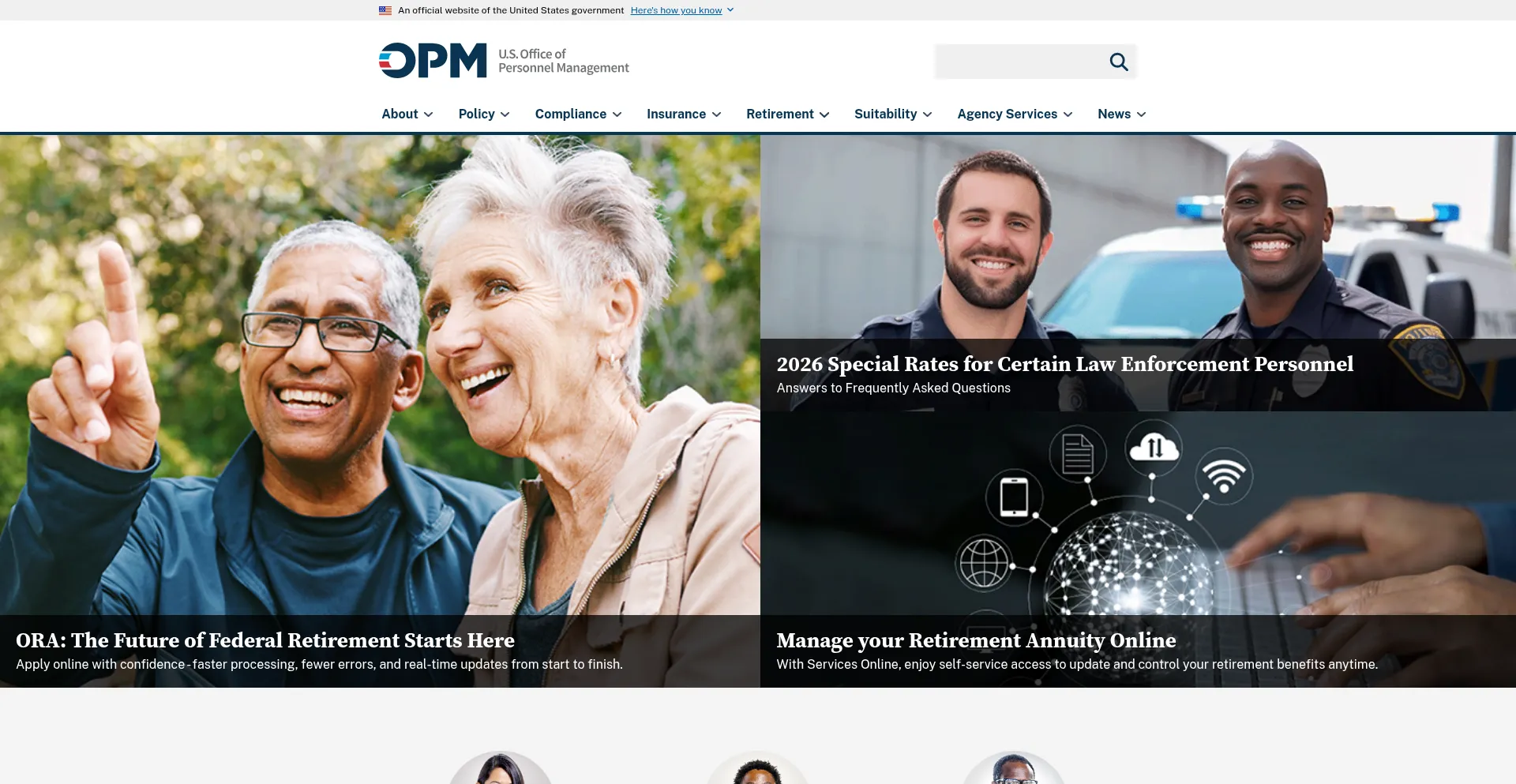
Task: Open the Retirement navigation menu
Action: [787, 114]
